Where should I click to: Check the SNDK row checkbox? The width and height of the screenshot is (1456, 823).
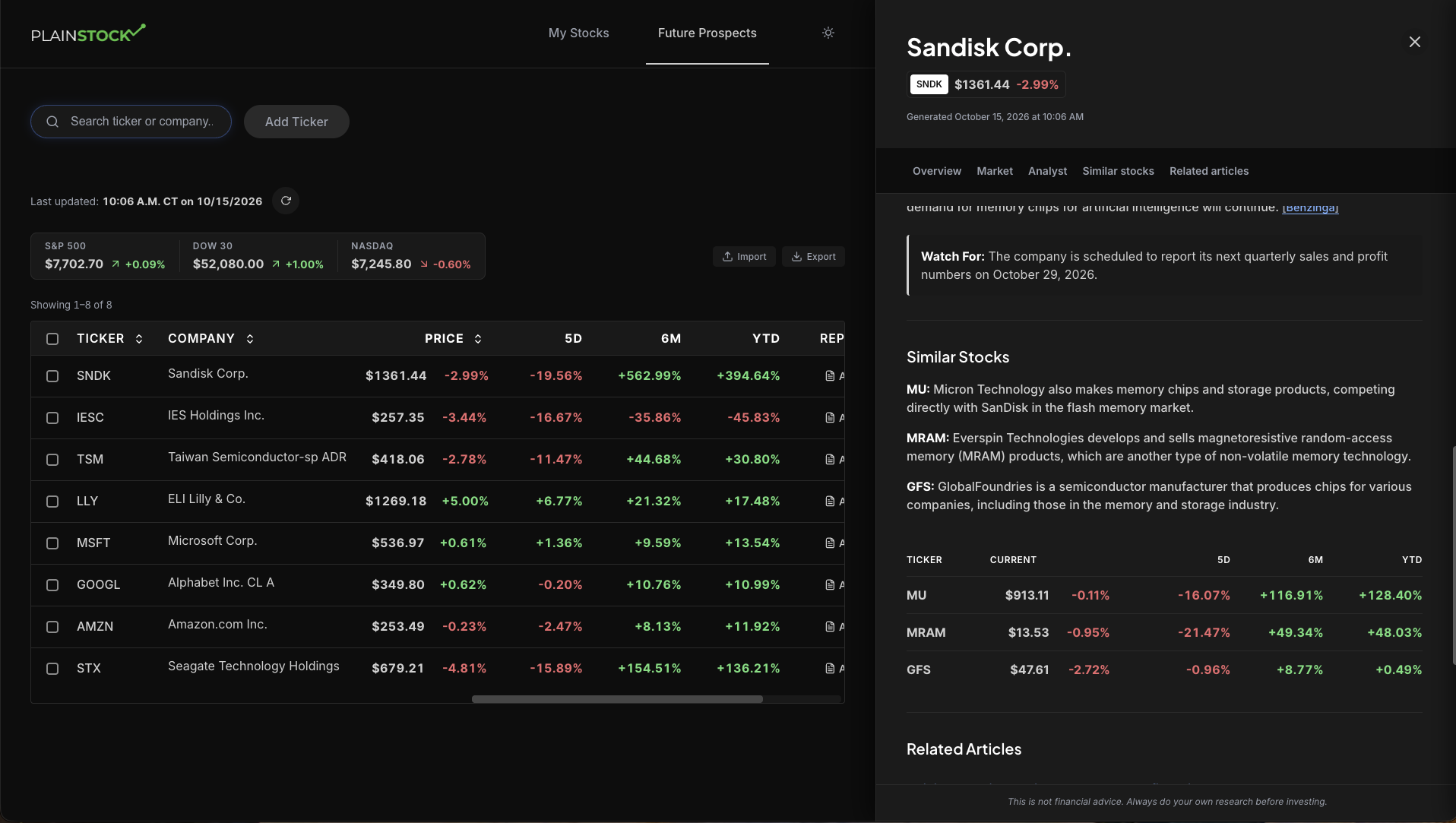pyautogui.click(x=52, y=376)
